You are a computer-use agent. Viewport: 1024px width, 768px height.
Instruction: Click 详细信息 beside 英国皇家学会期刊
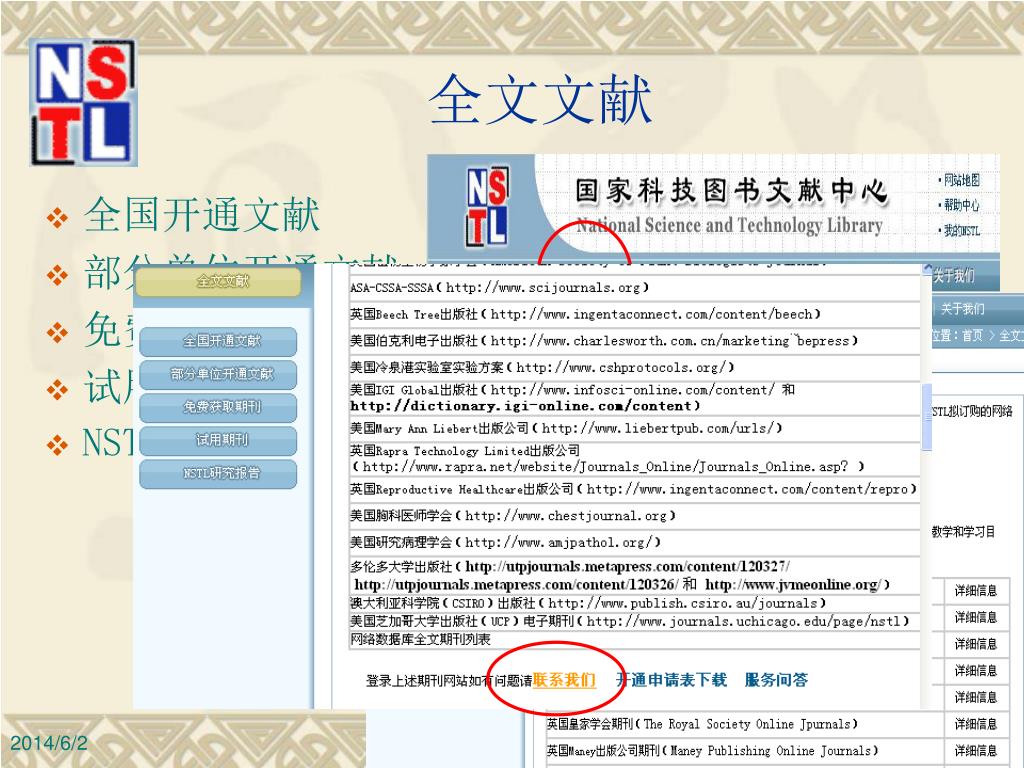click(976, 724)
